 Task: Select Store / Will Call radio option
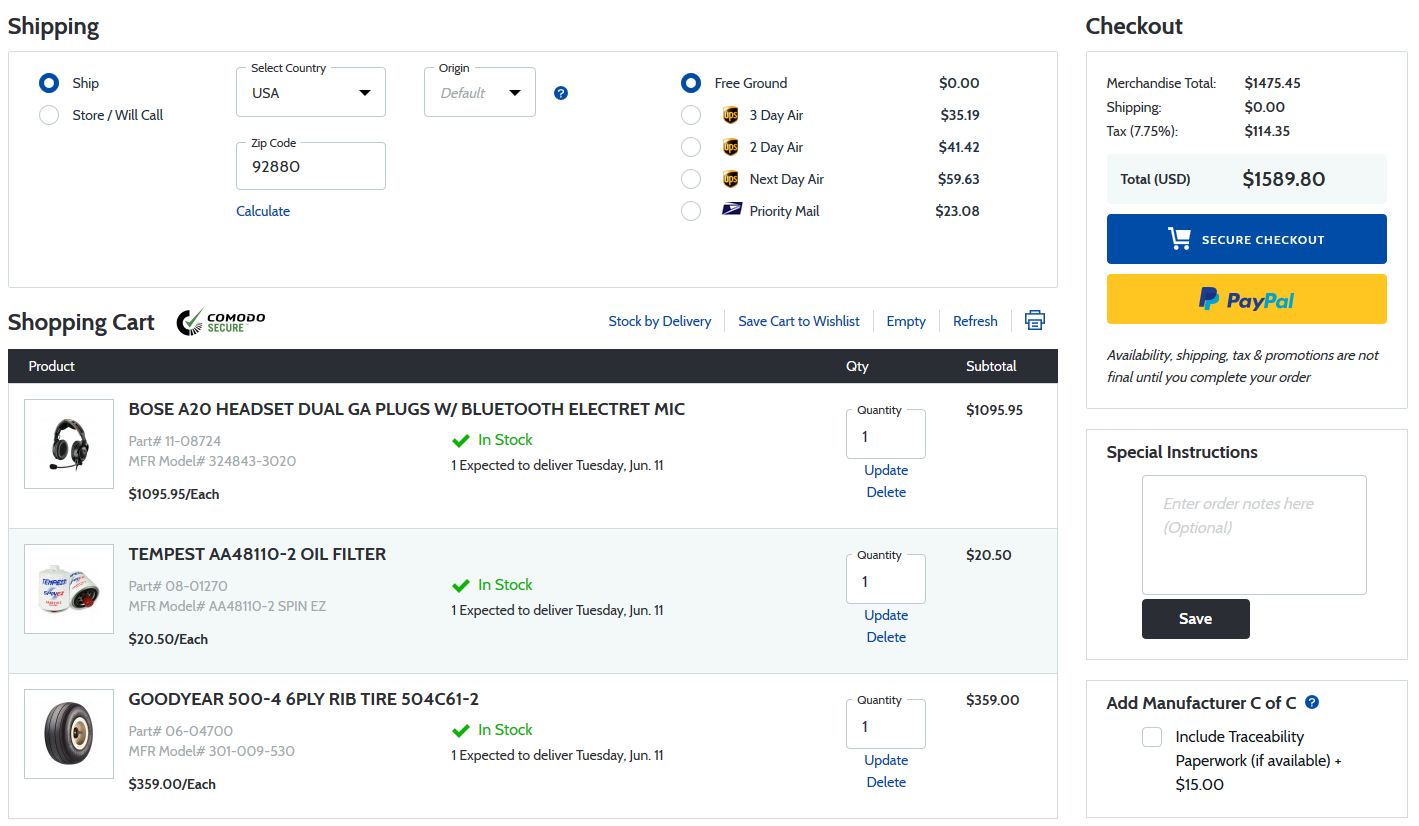click(x=49, y=115)
